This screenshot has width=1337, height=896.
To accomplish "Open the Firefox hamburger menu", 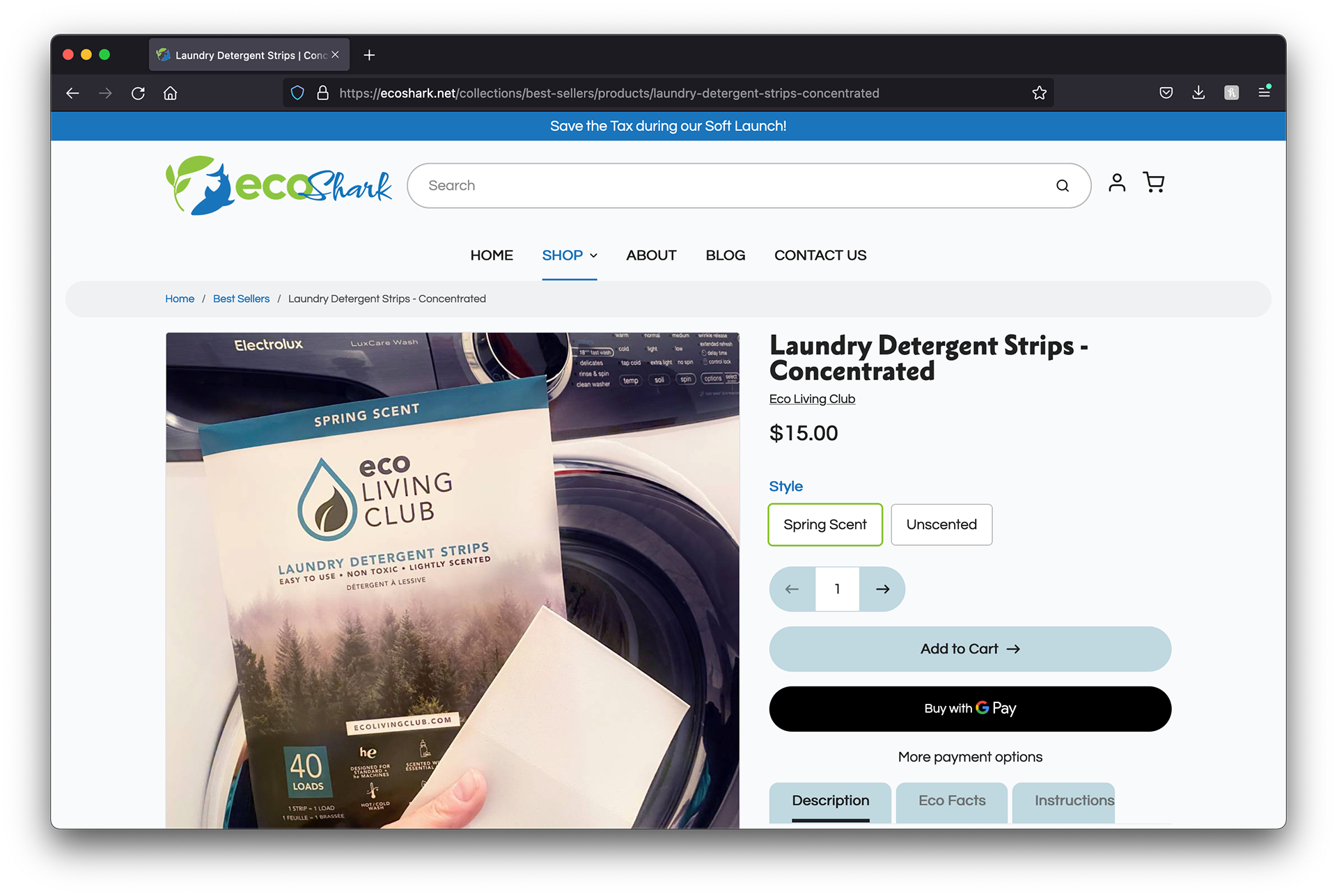I will (x=1264, y=92).
